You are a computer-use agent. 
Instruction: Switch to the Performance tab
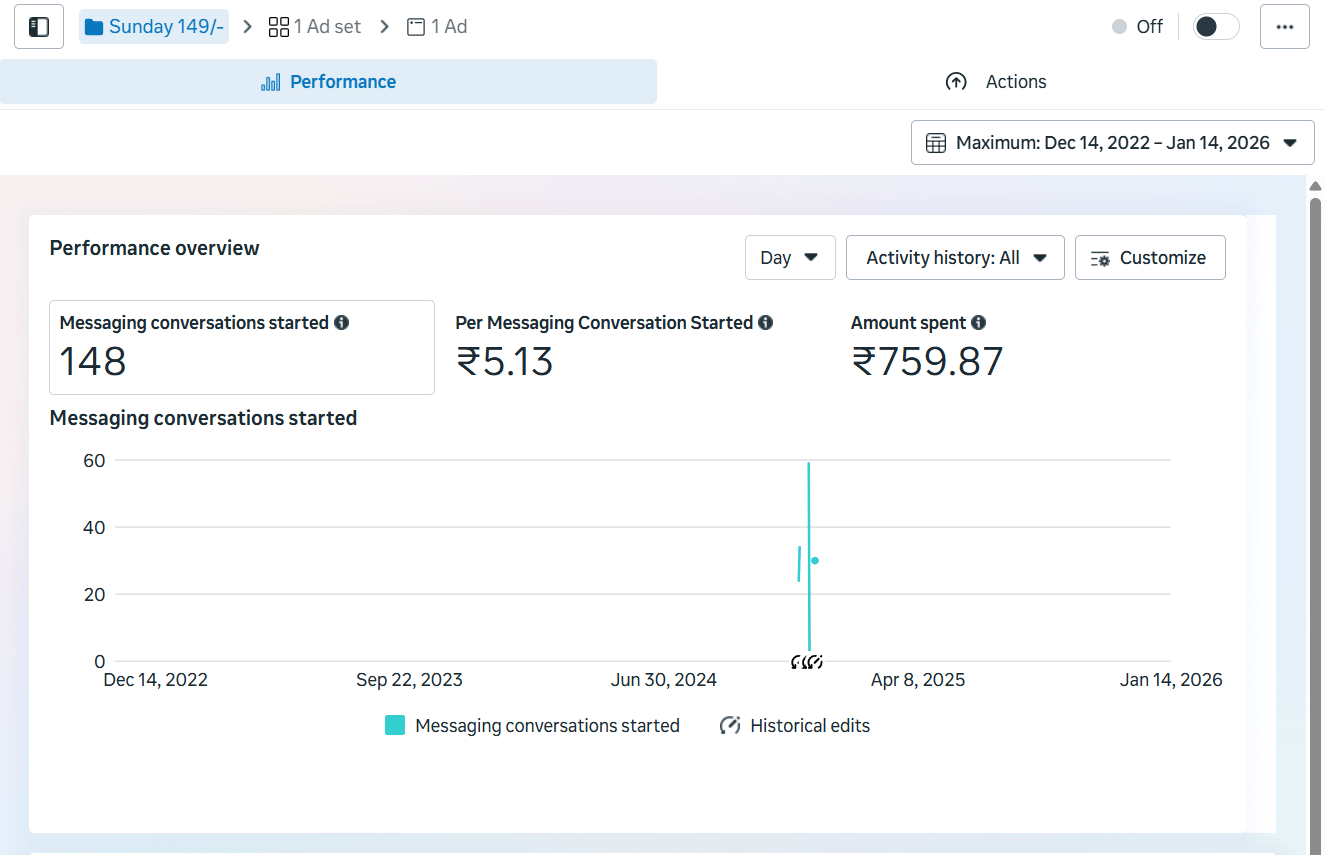coord(328,82)
